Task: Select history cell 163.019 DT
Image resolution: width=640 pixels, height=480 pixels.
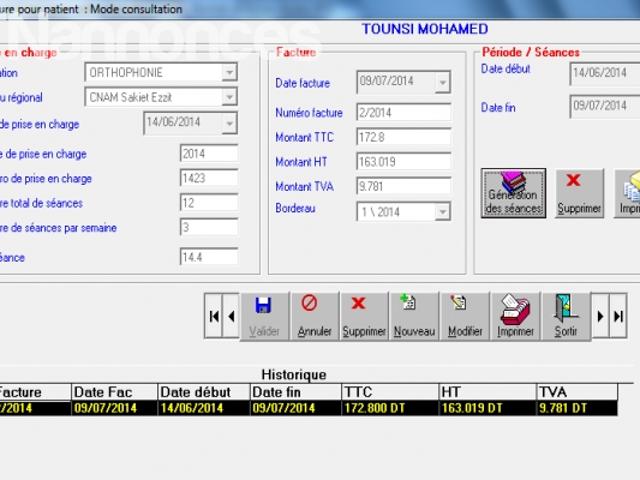Action: click(x=488, y=408)
